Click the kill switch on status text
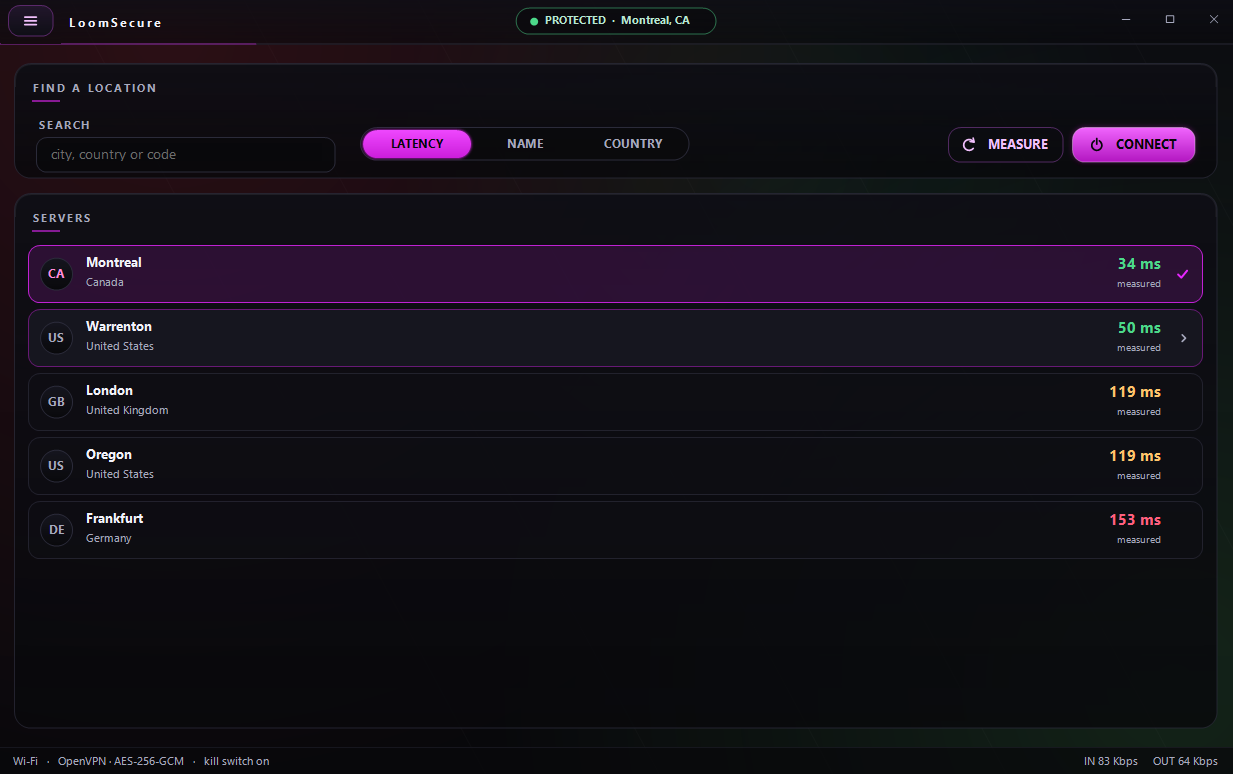This screenshot has width=1233, height=774. point(237,762)
